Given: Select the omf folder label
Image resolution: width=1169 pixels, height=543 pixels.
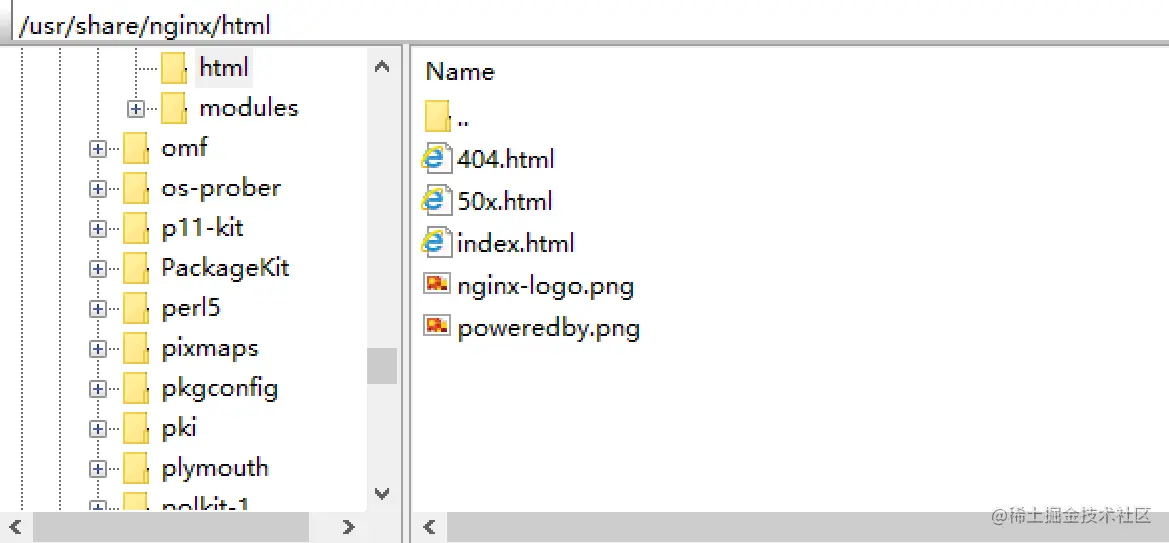Looking at the screenshot, I should point(184,148).
